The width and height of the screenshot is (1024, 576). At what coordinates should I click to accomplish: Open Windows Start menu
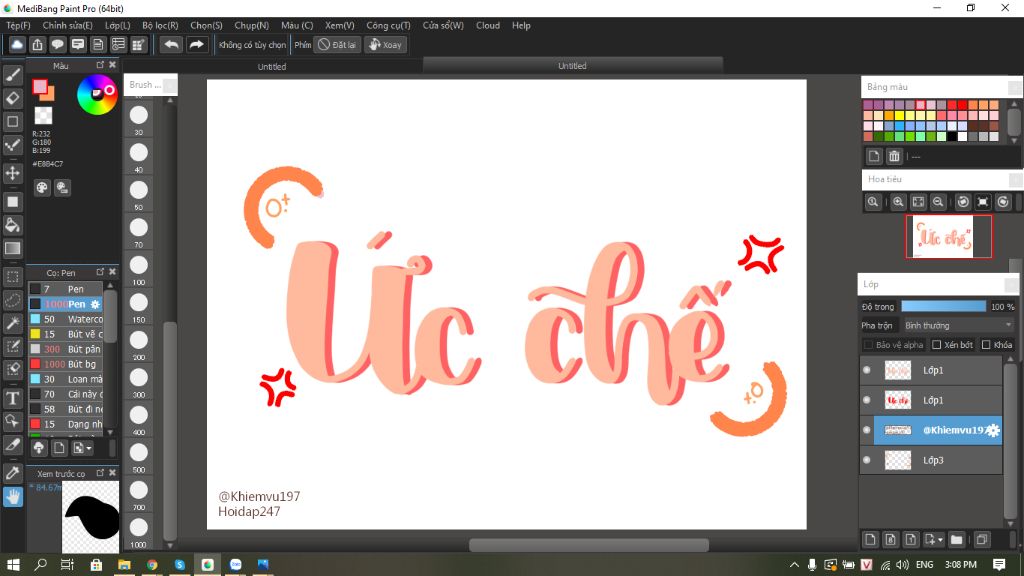(13, 564)
